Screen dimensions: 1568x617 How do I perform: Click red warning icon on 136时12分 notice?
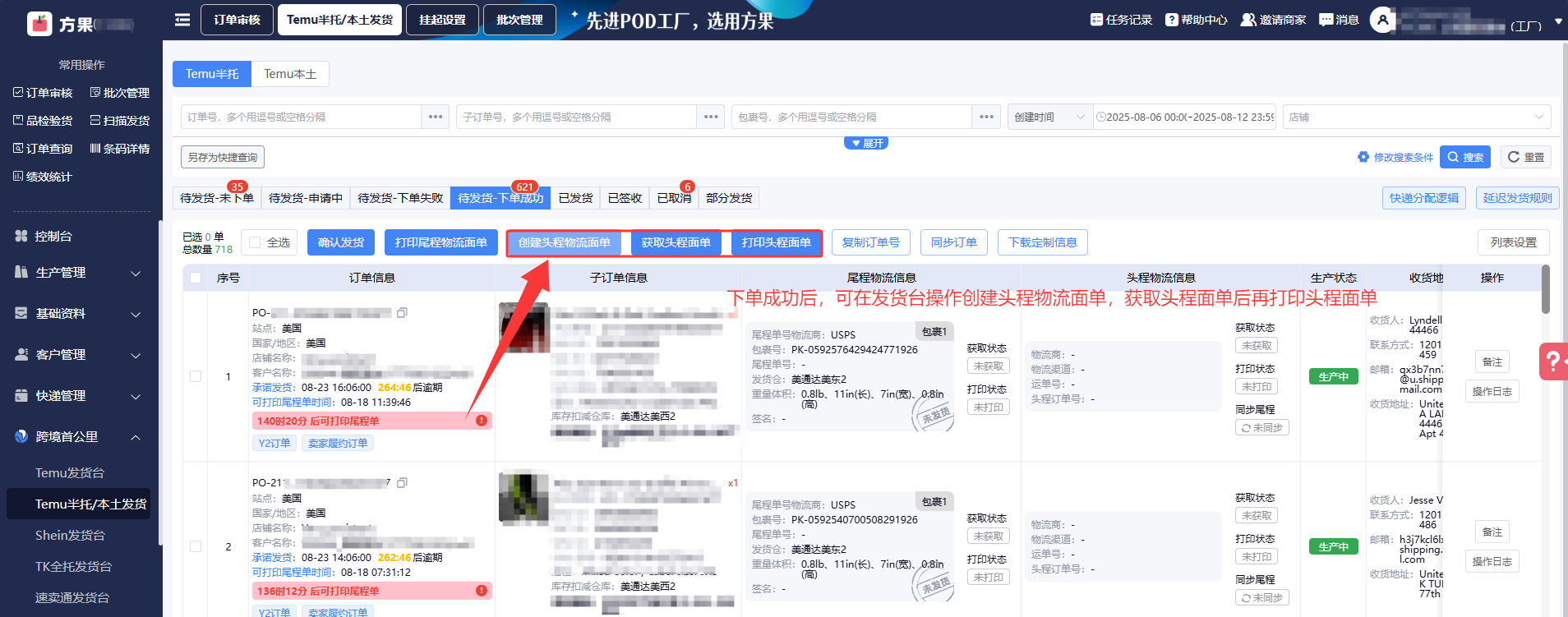coord(482,591)
